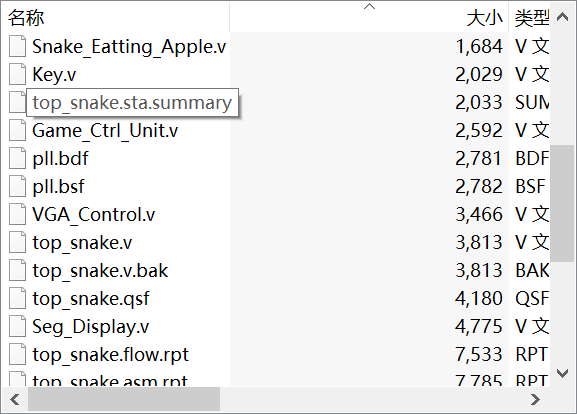The height and width of the screenshot is (414, 577).
Task: Click the vertical scrollbar thumb
Action: click(562, 203)
